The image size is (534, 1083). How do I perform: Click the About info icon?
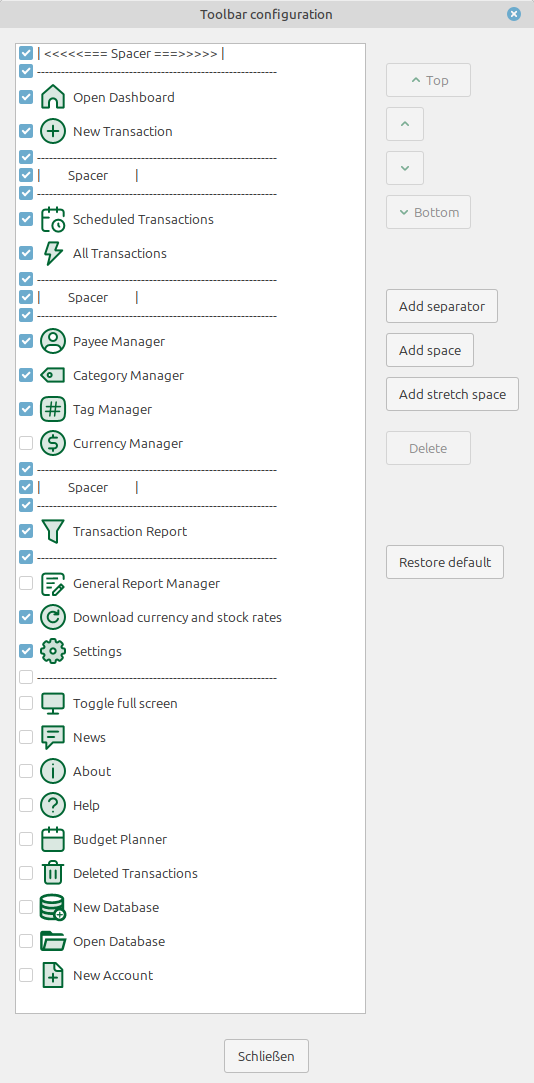[53, 771]
